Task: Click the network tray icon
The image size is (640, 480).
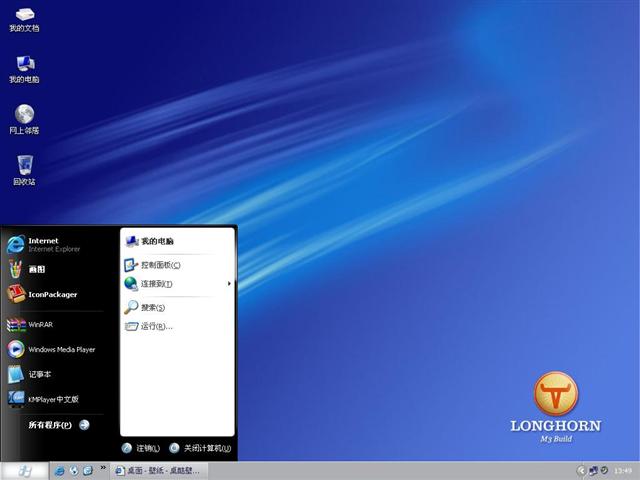Action: click(593, 471)
